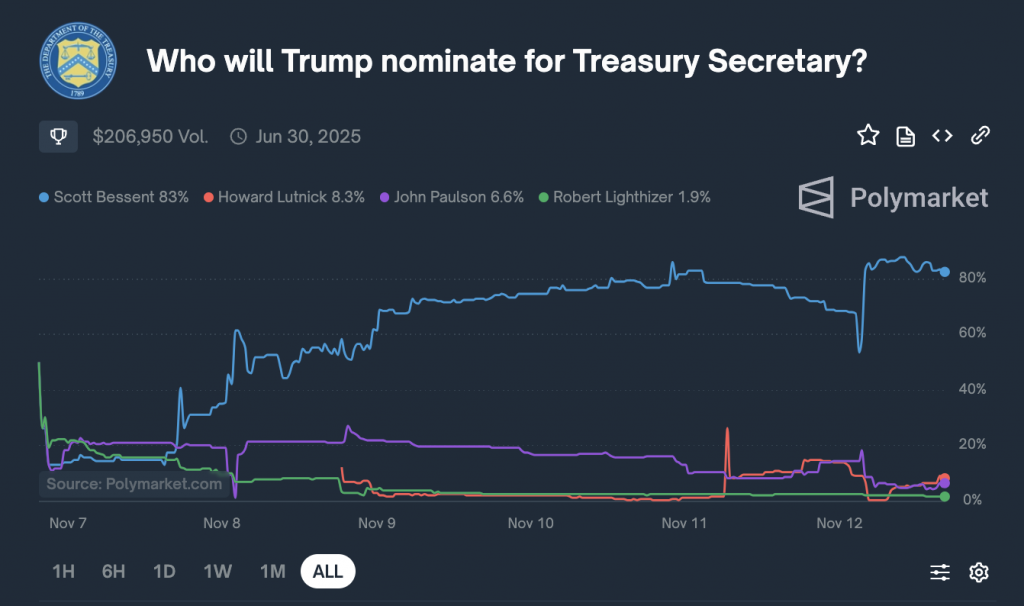Open chart settings gear icon
This screenshot has height=606, width=1024.
979,572
